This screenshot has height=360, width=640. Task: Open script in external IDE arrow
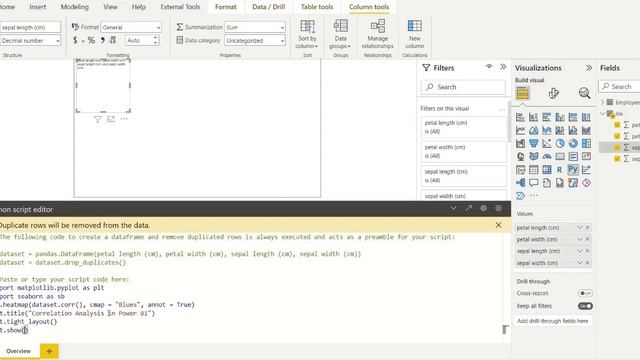click(468, 208)
